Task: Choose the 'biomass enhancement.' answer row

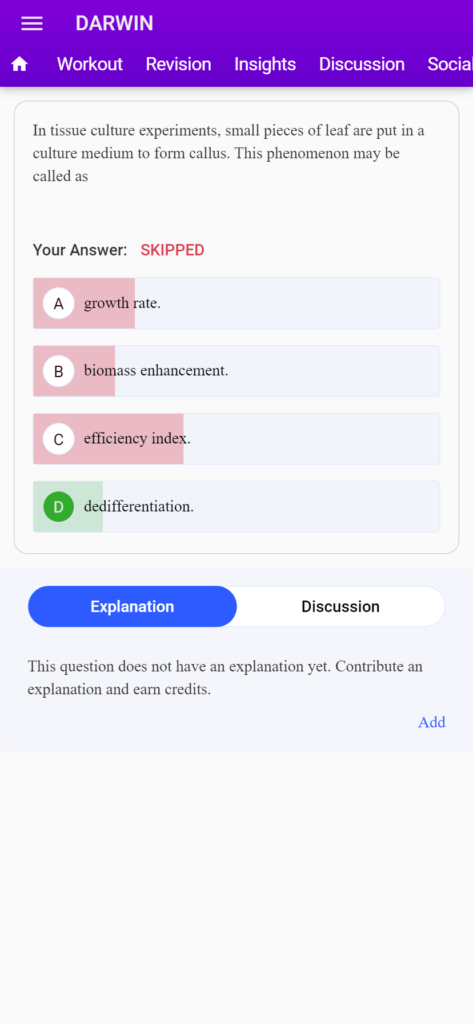Action: 236,371
